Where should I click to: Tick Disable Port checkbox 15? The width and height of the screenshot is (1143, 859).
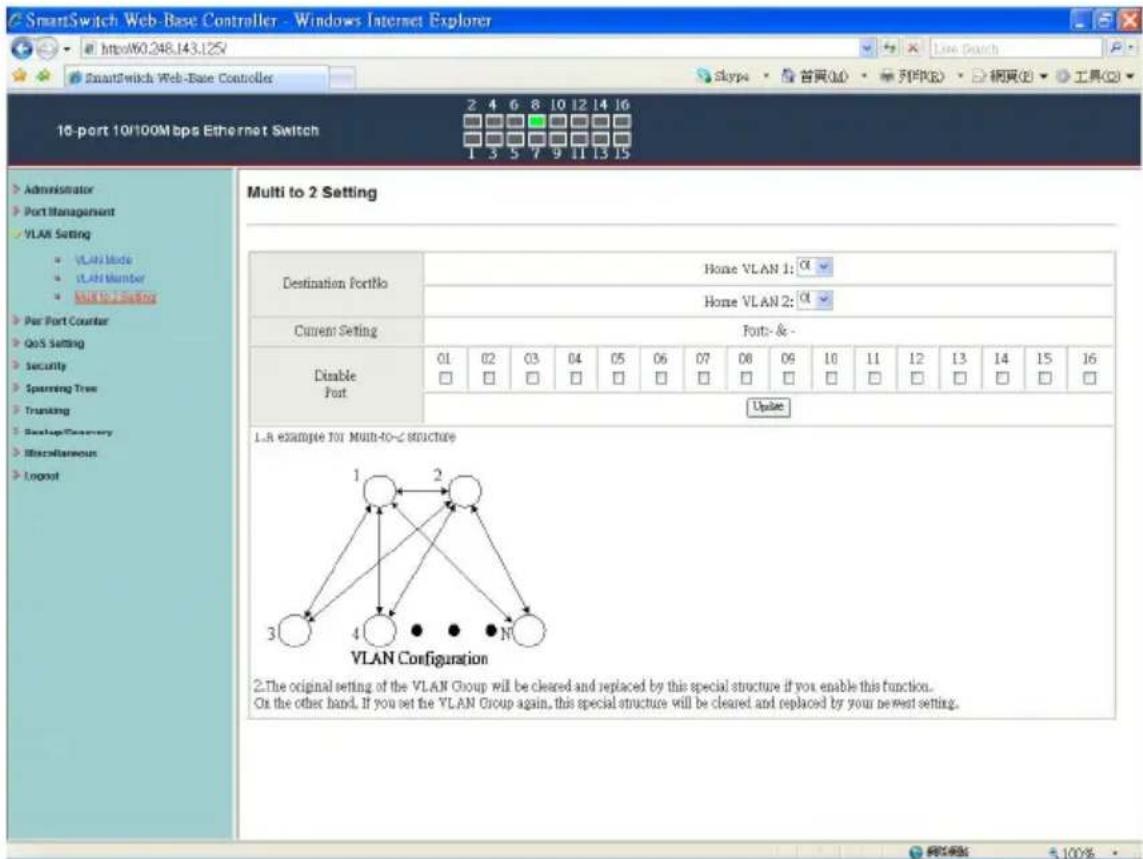click(x=1045, y=378)
